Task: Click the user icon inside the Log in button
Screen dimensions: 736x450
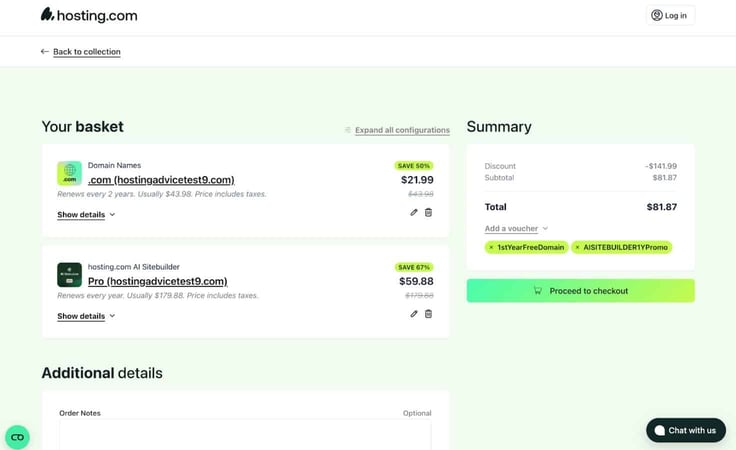Action: (657, 15)
